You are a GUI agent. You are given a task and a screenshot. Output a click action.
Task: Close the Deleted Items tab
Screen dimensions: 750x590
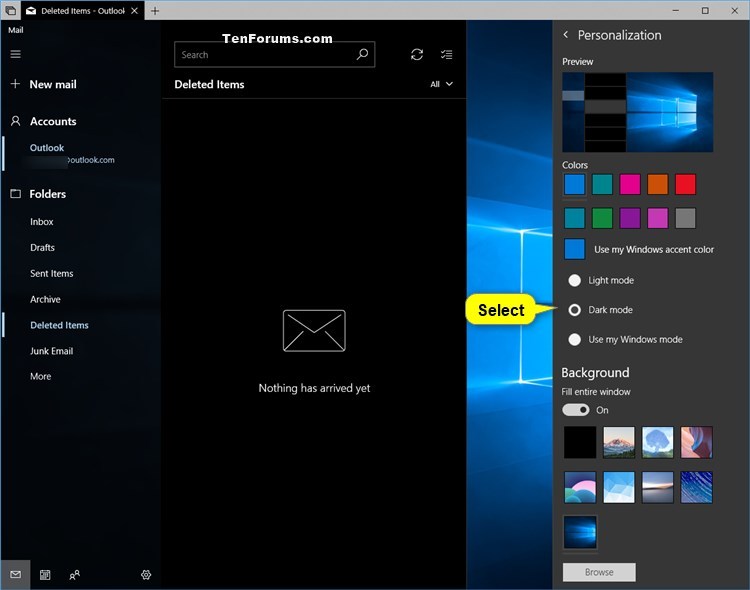[x=134, y=11]
